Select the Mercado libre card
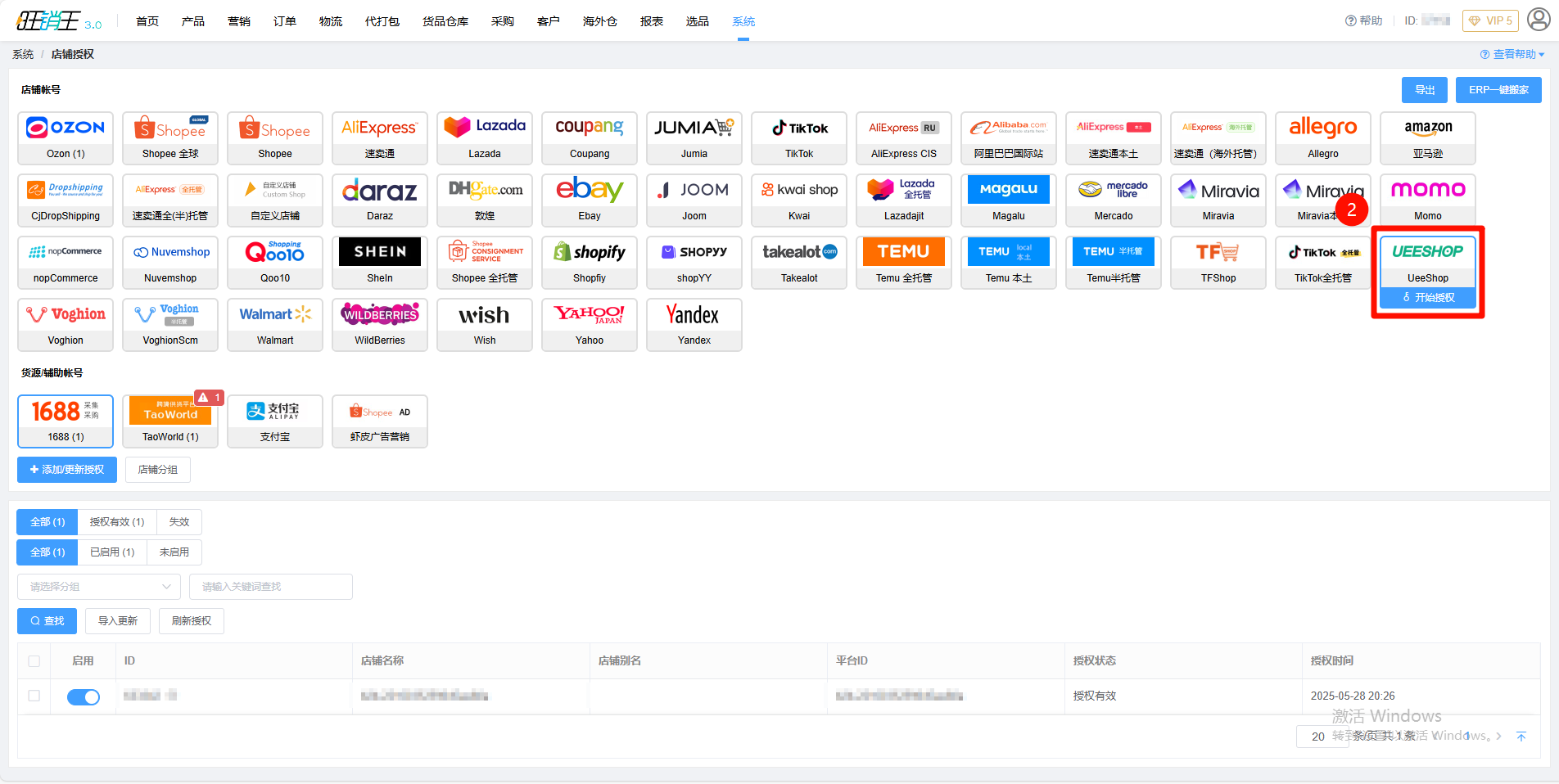Image resolution: width=1559 pixels, height=784 pixels. point(1114,201)
